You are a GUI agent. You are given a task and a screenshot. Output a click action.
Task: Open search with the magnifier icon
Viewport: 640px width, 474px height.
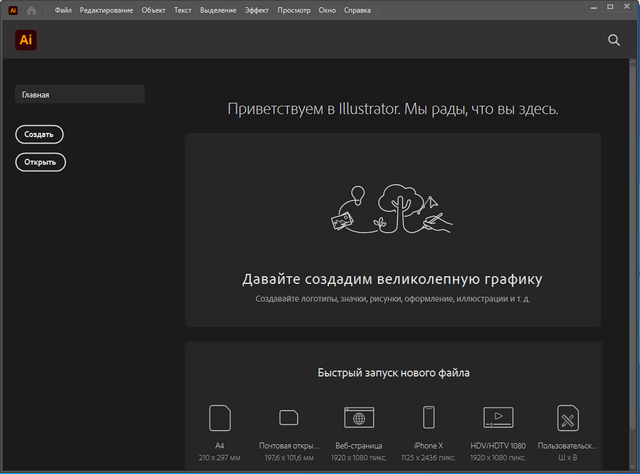pyautogui.click(x=614, y=40)
